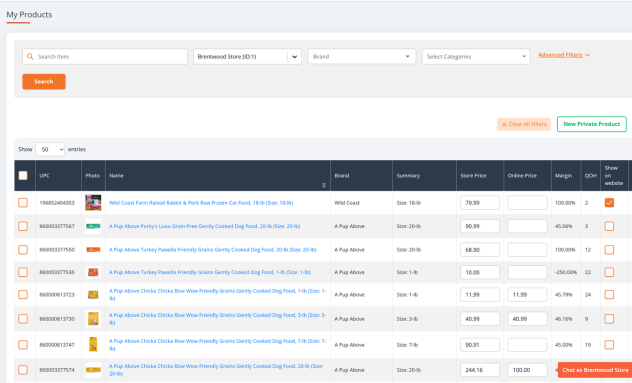Edit store price 68.90 field
Screen dimensions: 632x383
[x=480, y=250]
